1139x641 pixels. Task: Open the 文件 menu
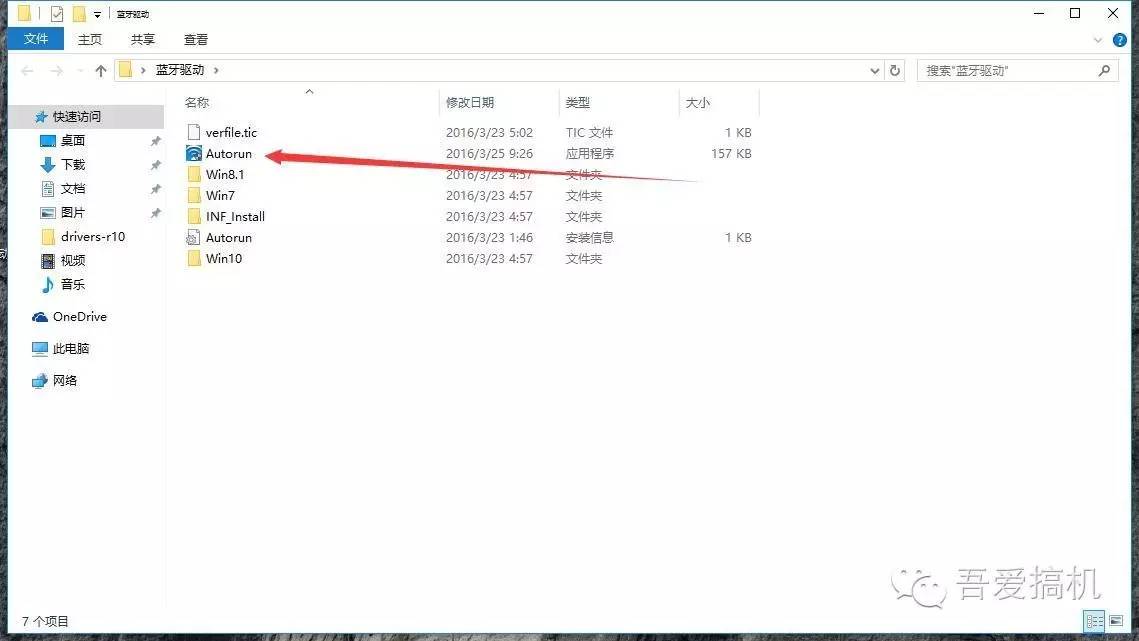click(x=35, y=39)
